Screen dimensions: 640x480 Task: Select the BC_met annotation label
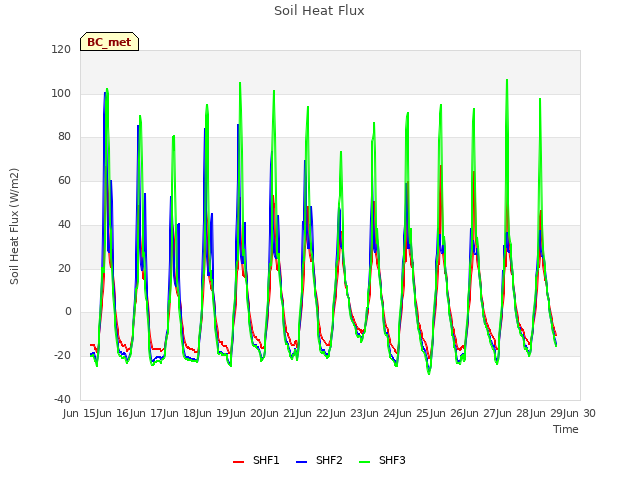[109, 42]
